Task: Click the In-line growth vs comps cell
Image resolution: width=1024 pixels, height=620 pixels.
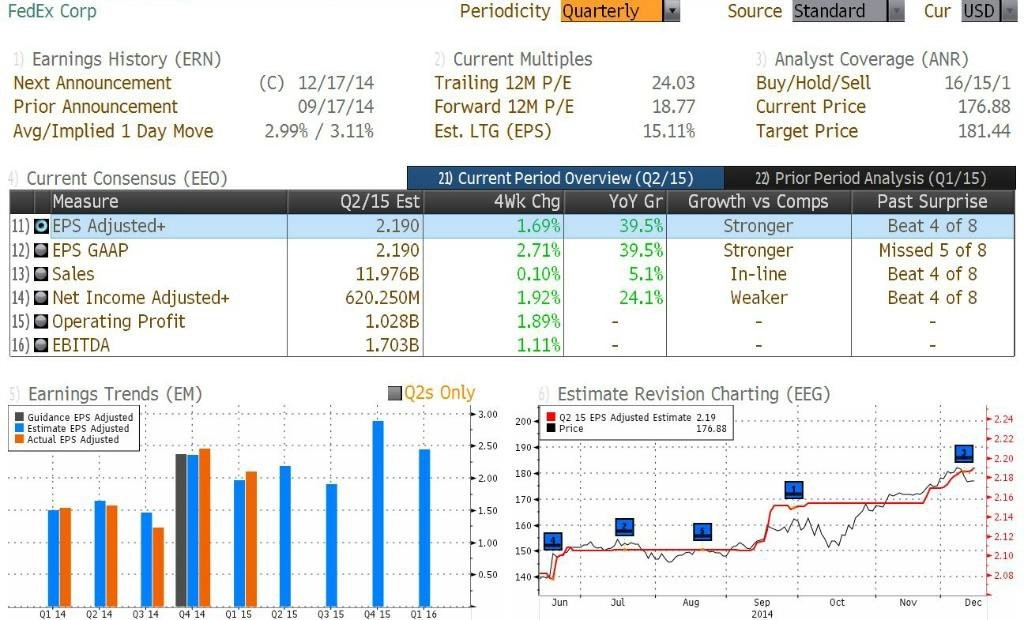Action: click(758, 274)
